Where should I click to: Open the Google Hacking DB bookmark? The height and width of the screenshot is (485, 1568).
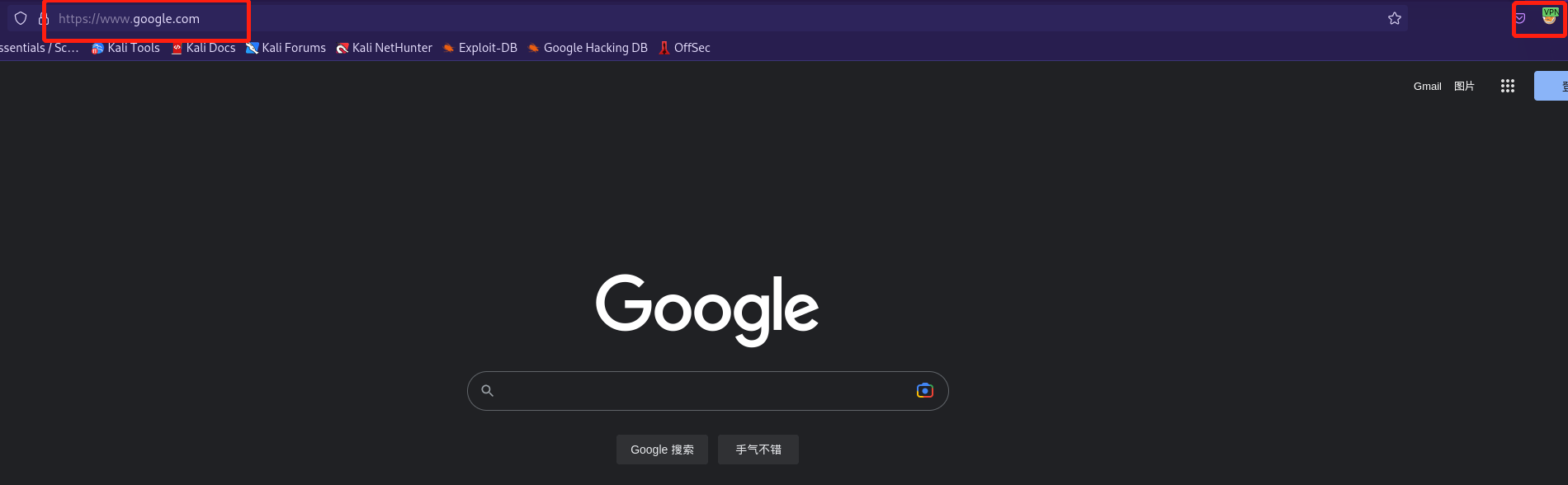[x=588, y=48]
